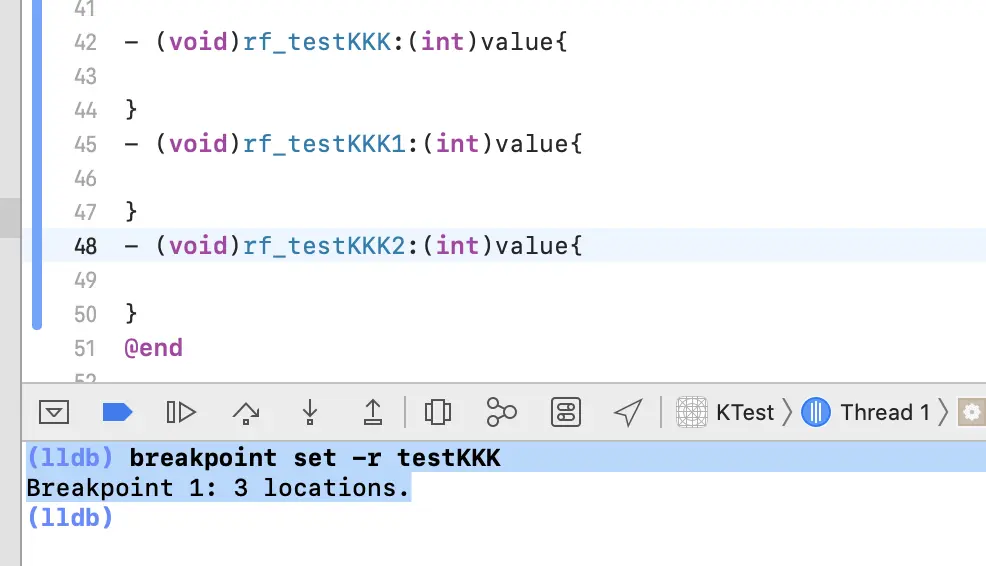Click the closing brace on line 44
The height and width of the screenshot is (566, 986).
[x=131, y=109]
